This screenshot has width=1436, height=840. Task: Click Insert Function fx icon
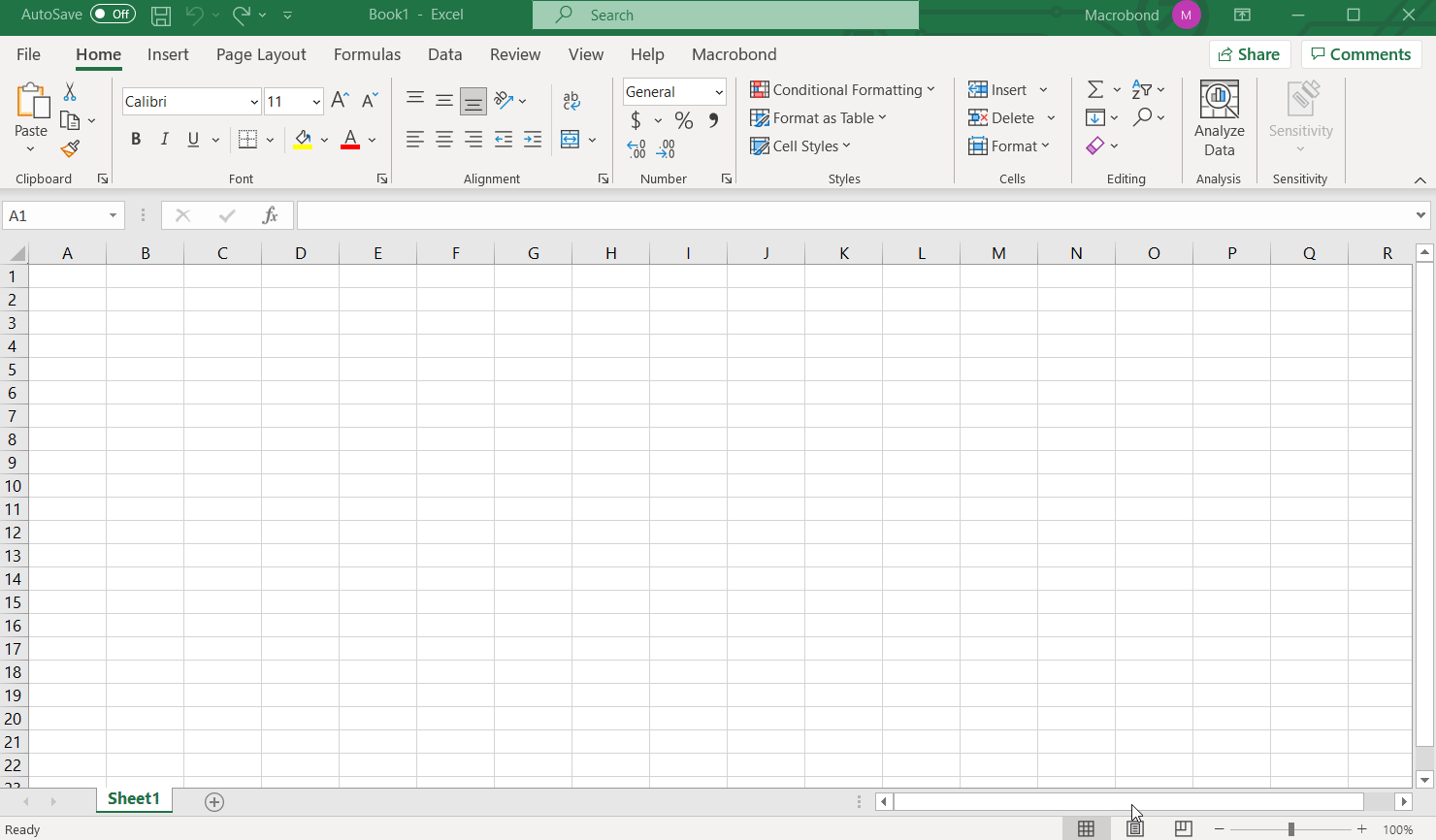270,215
